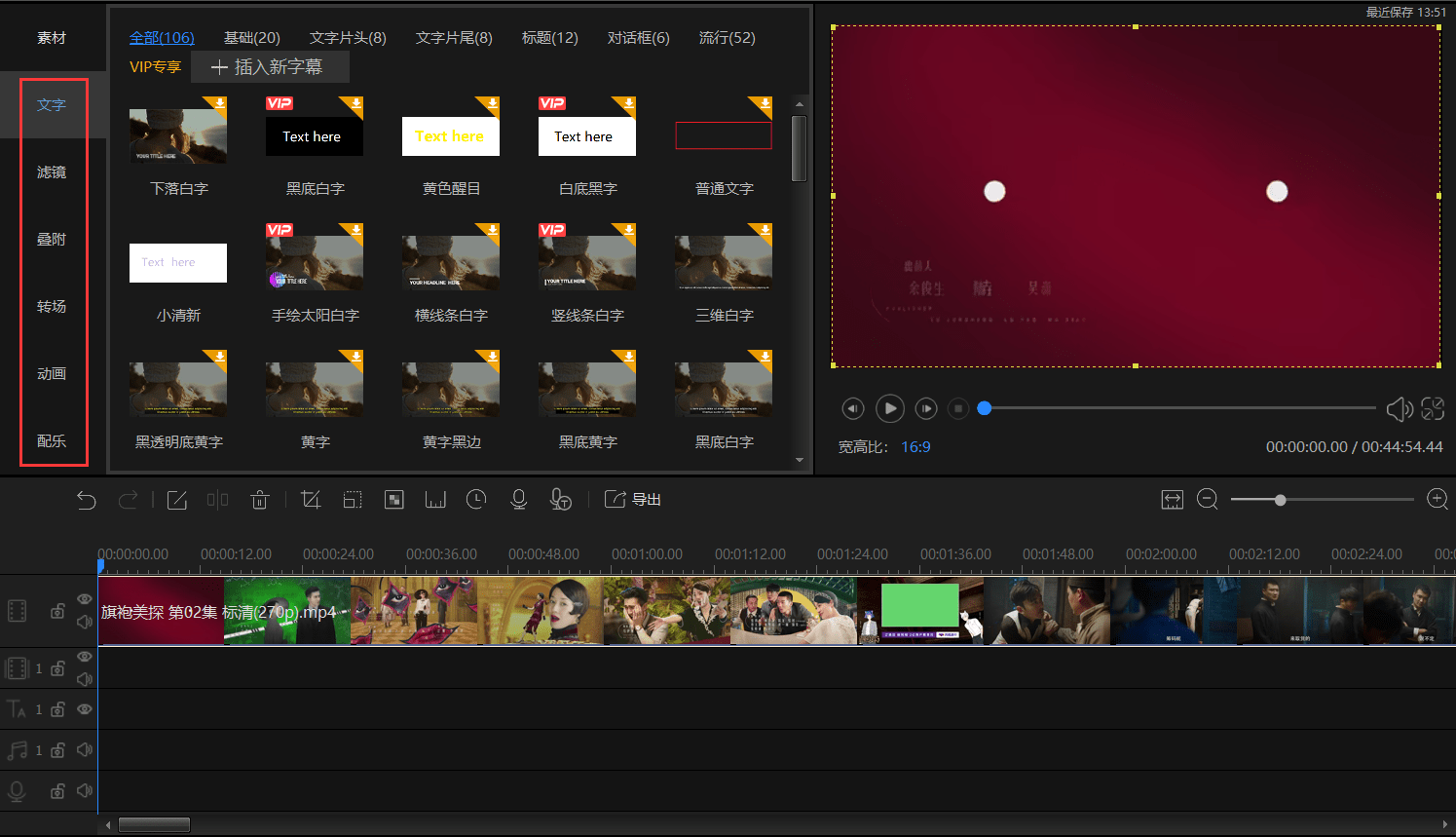Stop the preview playback

pos(958,408)
